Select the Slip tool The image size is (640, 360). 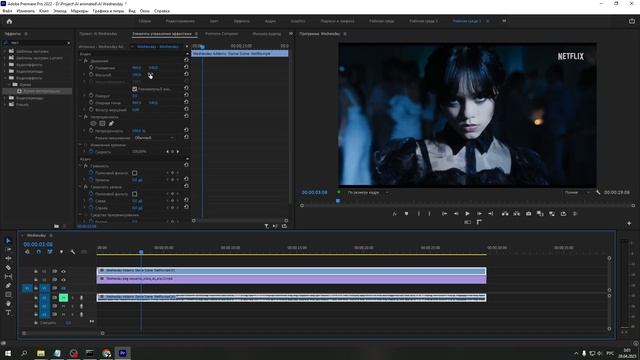point(8,276)
